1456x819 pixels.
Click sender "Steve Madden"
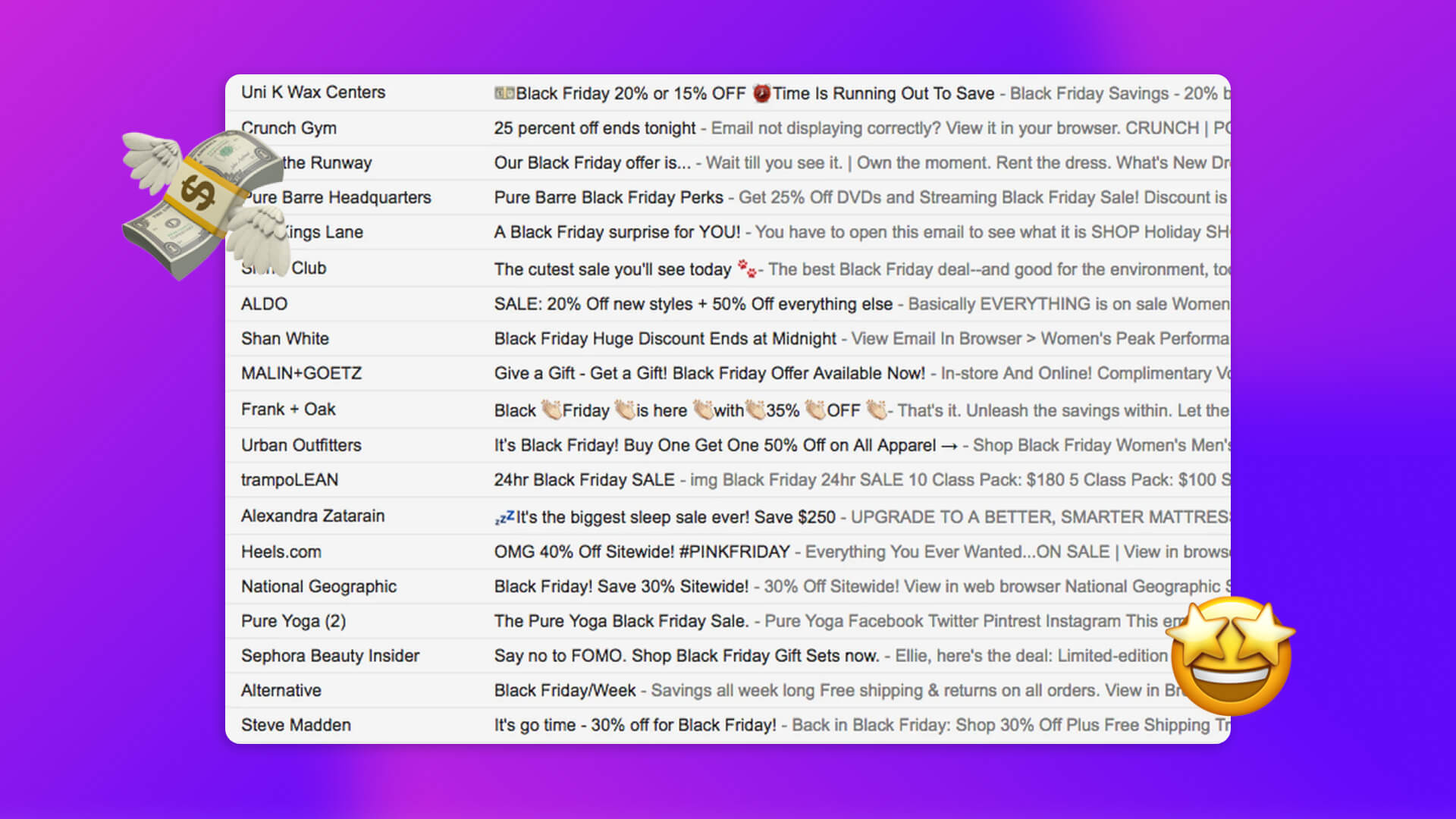click(296, 725)
